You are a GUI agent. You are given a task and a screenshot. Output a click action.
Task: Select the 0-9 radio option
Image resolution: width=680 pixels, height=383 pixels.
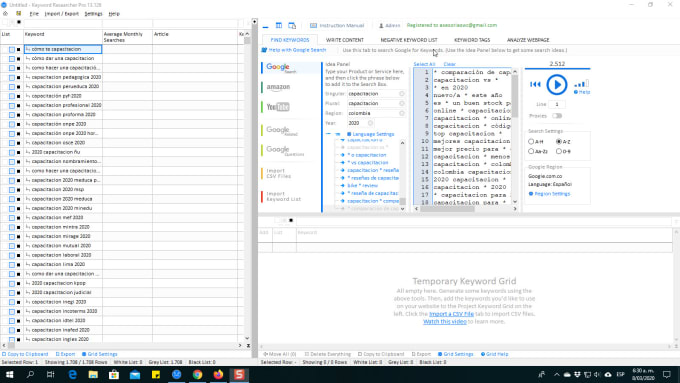(x=559, y=151)
